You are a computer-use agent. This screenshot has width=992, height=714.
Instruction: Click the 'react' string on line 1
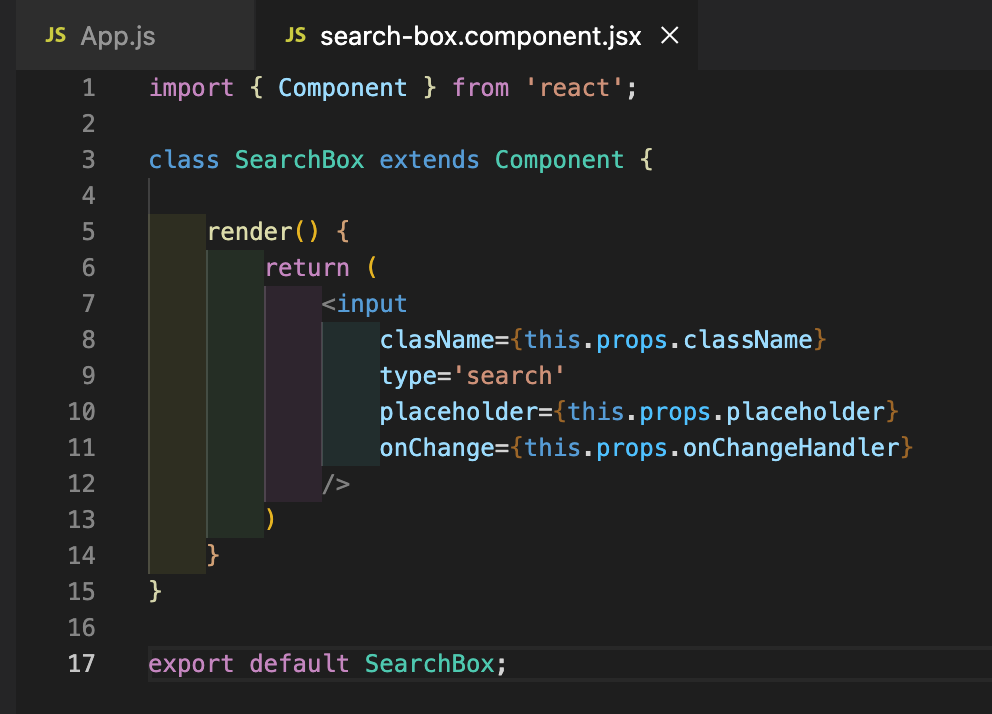pyautogui.click(x=574, y=88)
